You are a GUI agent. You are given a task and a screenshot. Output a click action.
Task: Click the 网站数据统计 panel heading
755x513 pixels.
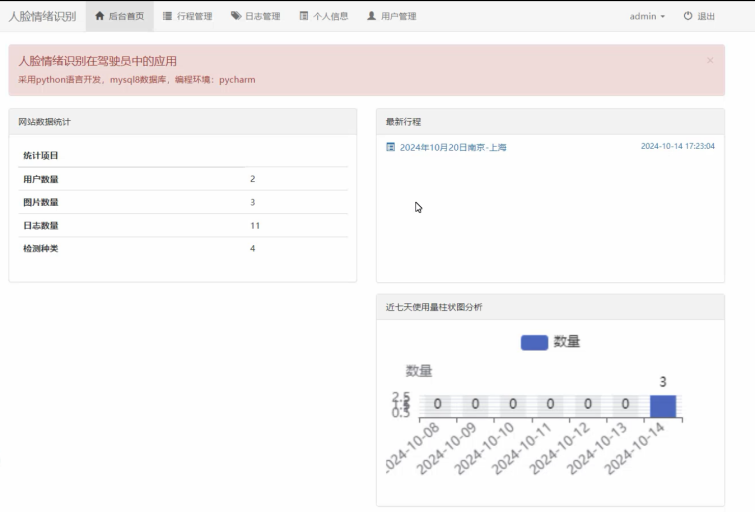[x=44, y=122]
